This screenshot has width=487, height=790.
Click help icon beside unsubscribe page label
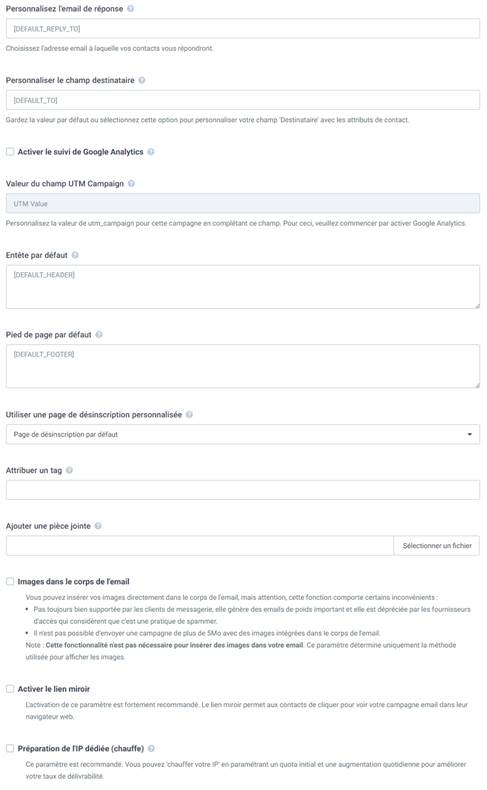[x=189, y=415]
